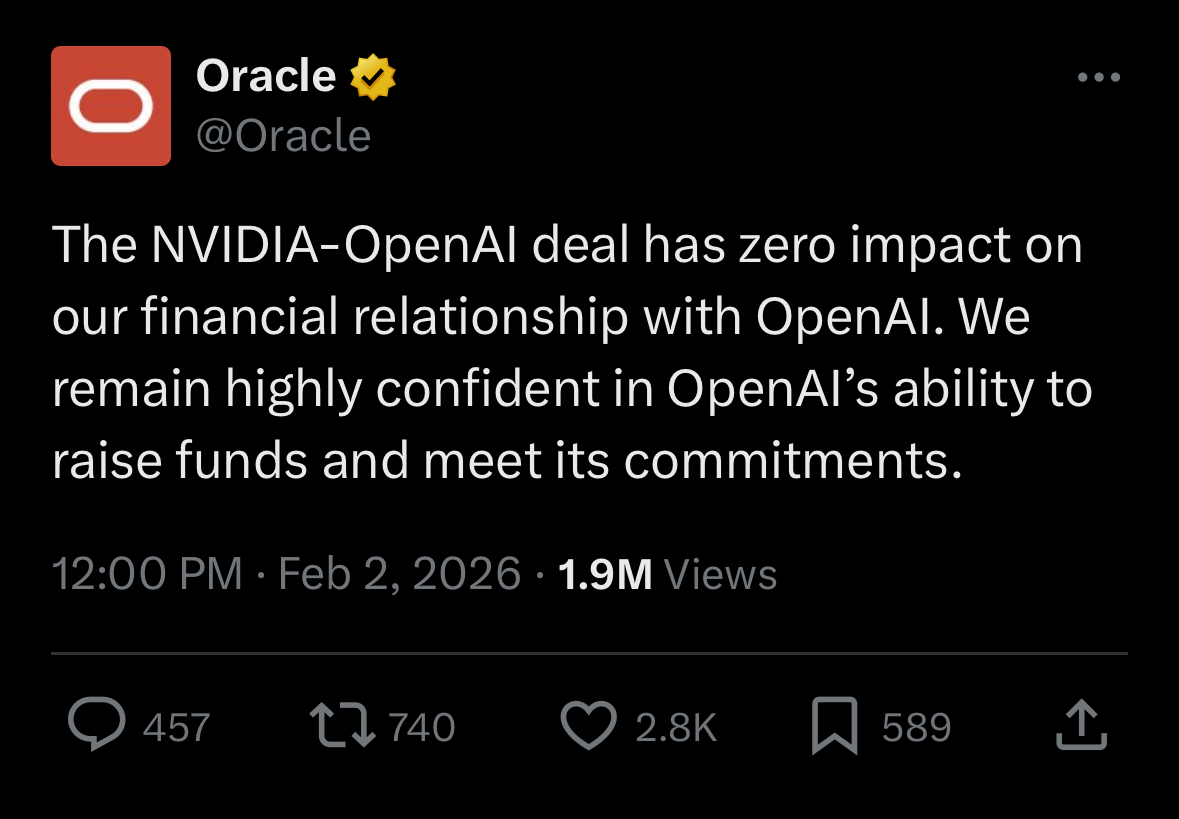This screenshot has width=1179, height=819.
Task: Click the Feb 2, 2026 date
Action: pyautogui.click(x=399, y=574)
